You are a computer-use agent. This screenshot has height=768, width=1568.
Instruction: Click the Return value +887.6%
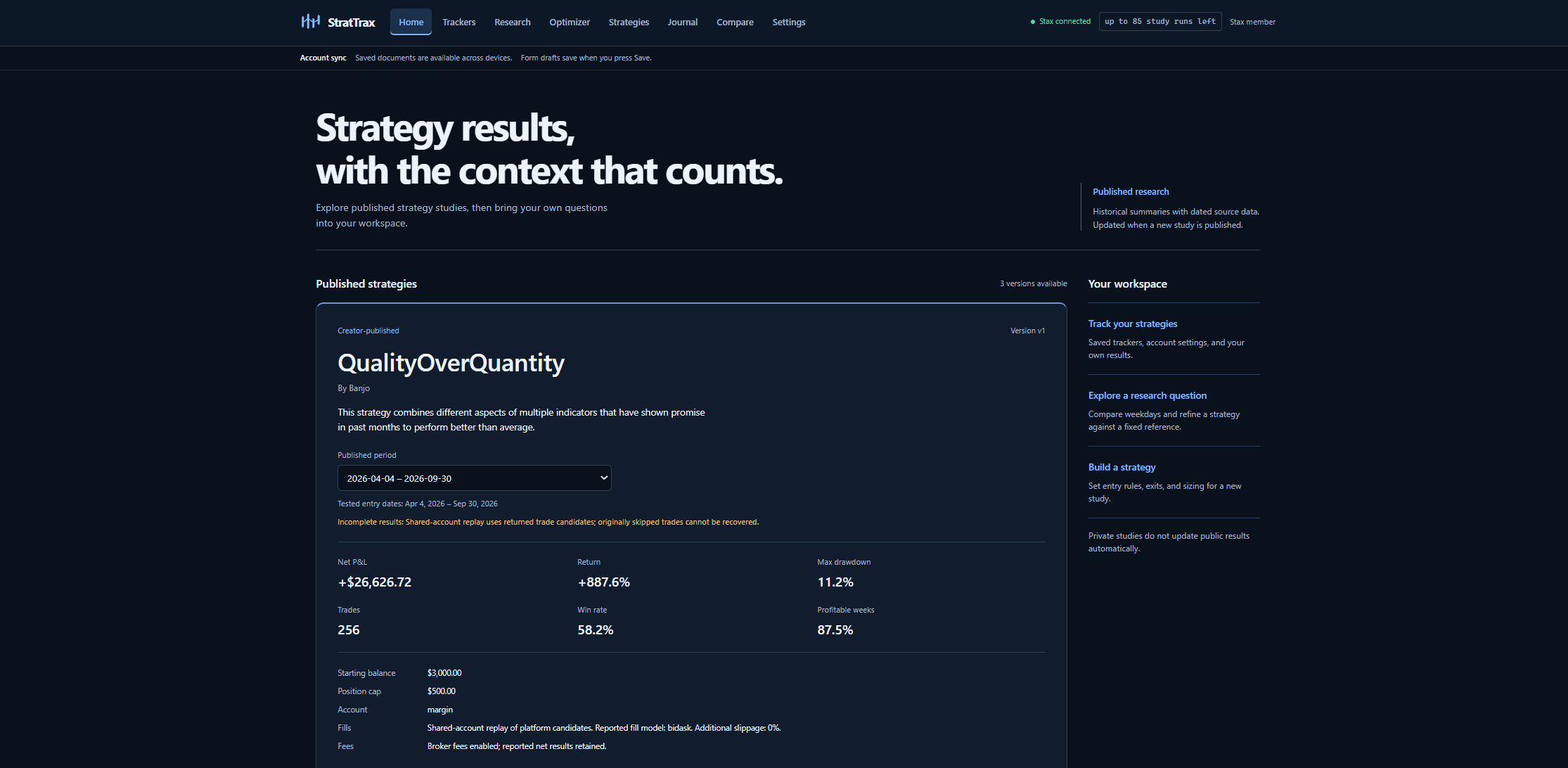point(603,582)
